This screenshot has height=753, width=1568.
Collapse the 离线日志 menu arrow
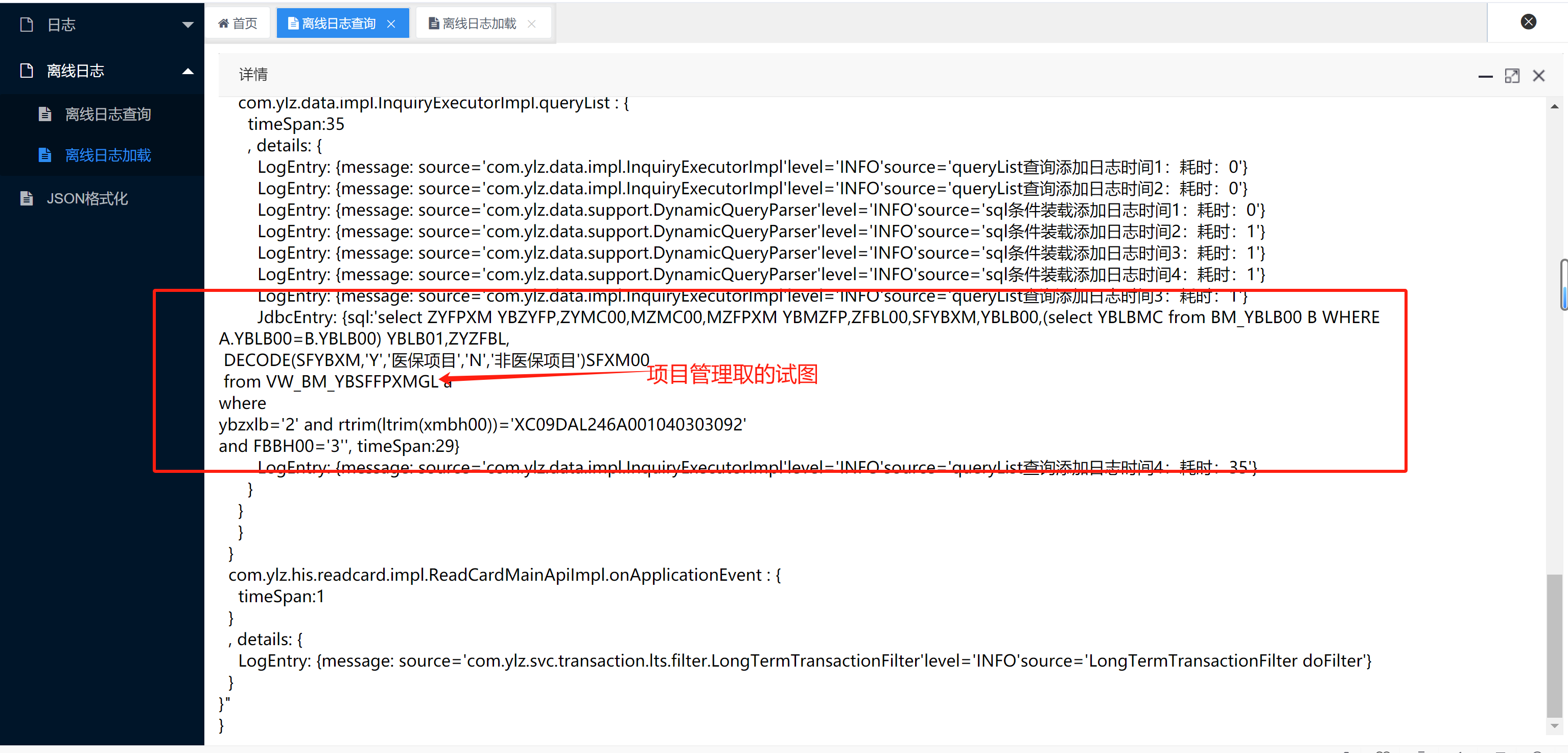(188, 71)
